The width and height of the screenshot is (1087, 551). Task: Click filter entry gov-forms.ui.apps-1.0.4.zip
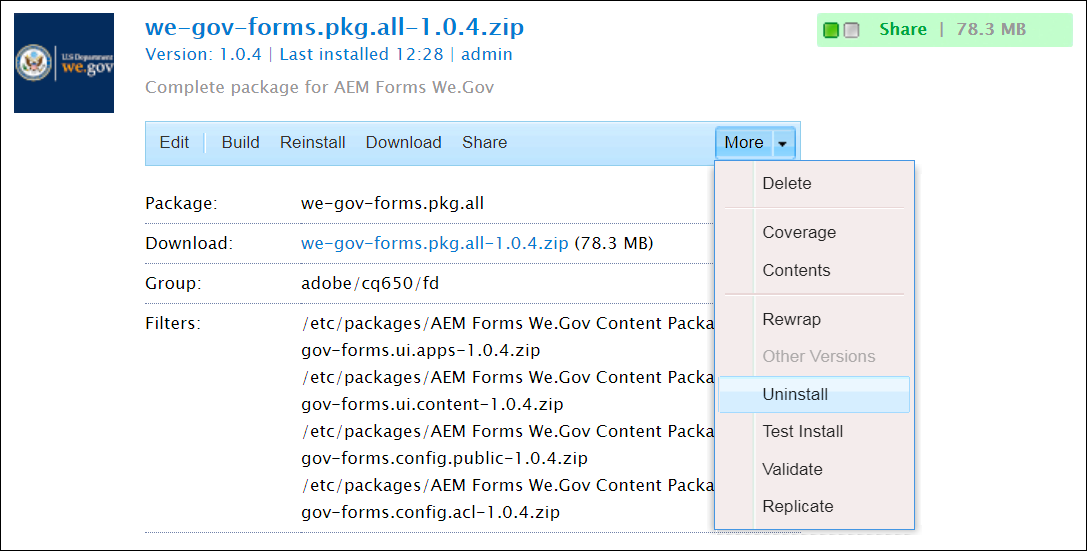coord(421,351)
